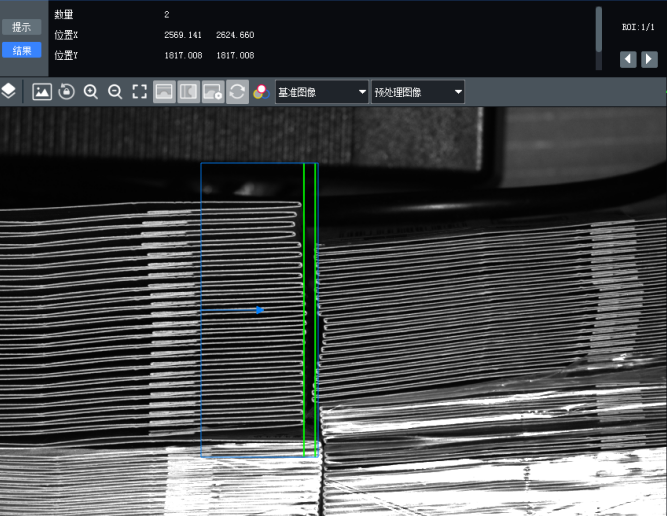Click the blue ROI center handle point
Viewport: 667px width, 516px height.
(x=259, y=310)
